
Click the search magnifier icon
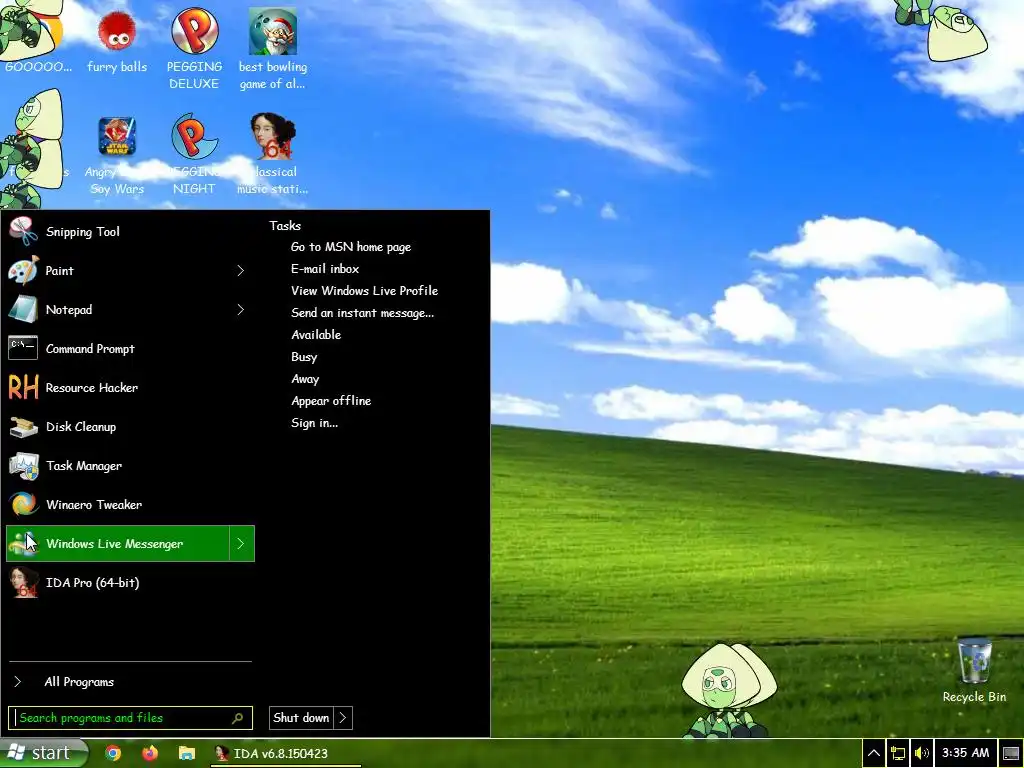pos(238,718)
